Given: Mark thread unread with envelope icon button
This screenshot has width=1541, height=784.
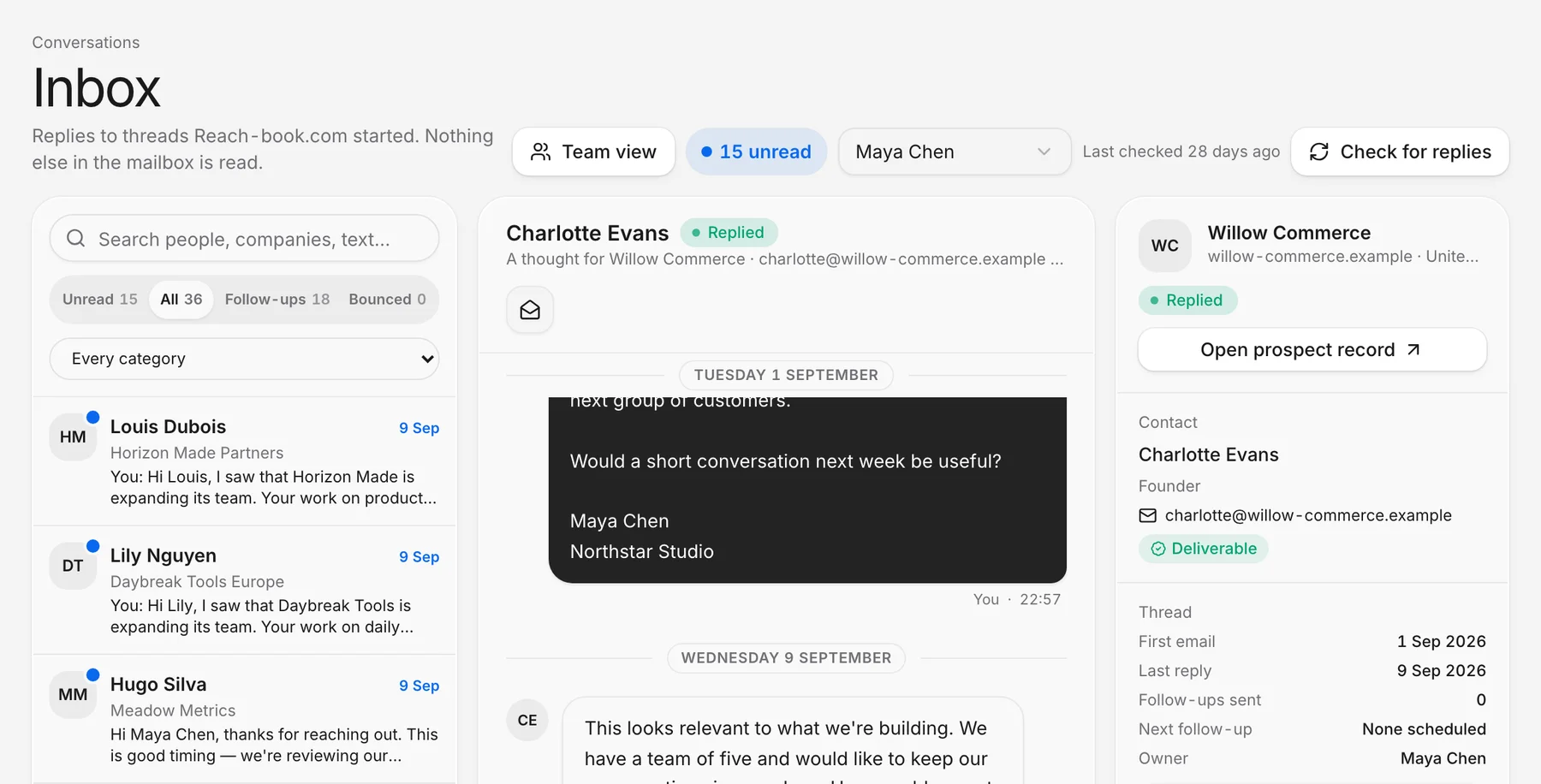Looking at the screenshot, I should 530,310.
